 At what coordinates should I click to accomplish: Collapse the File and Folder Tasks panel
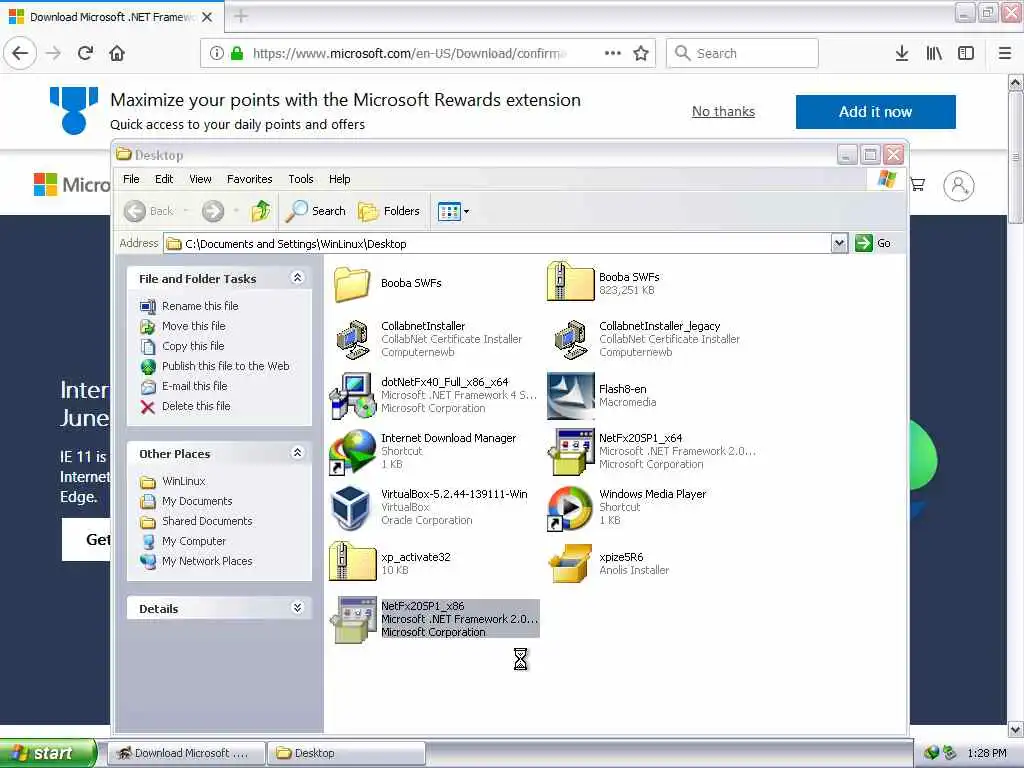point(297,278)
